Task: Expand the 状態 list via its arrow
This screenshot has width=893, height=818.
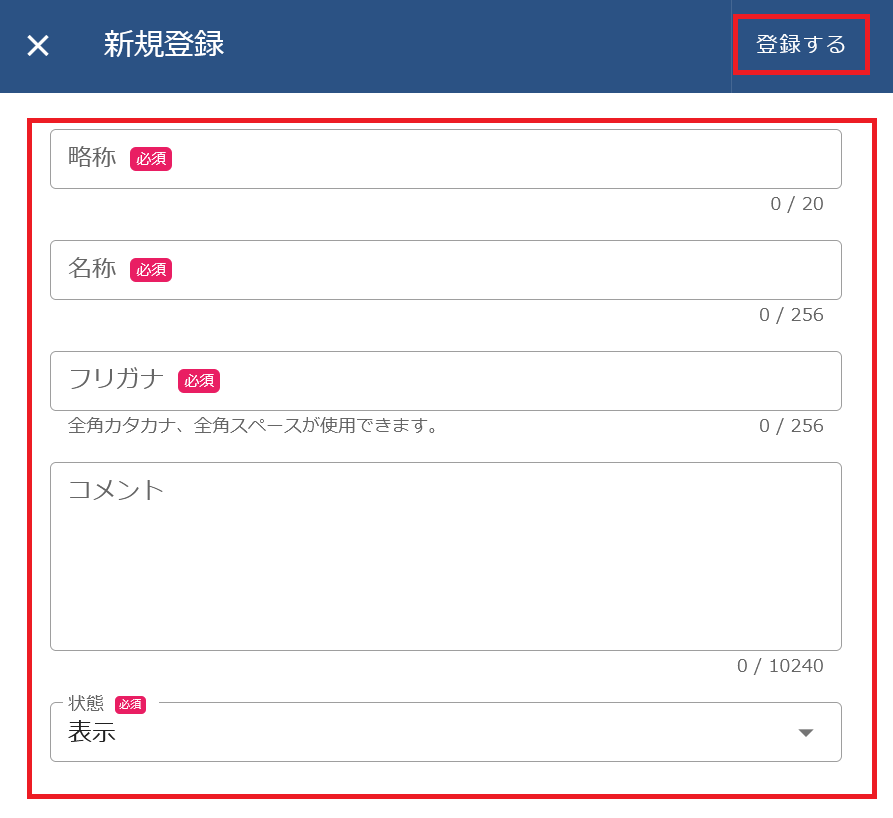Action: pos(806,733)
